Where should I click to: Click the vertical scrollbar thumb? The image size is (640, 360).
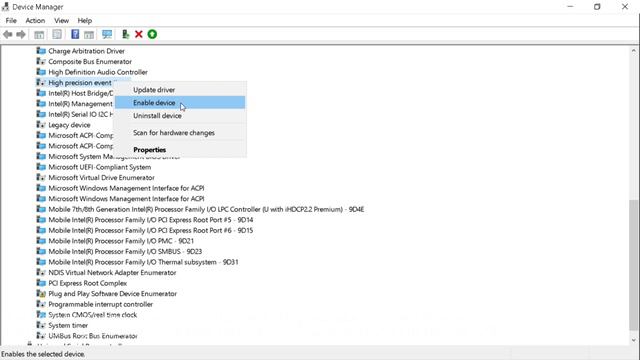633,264
